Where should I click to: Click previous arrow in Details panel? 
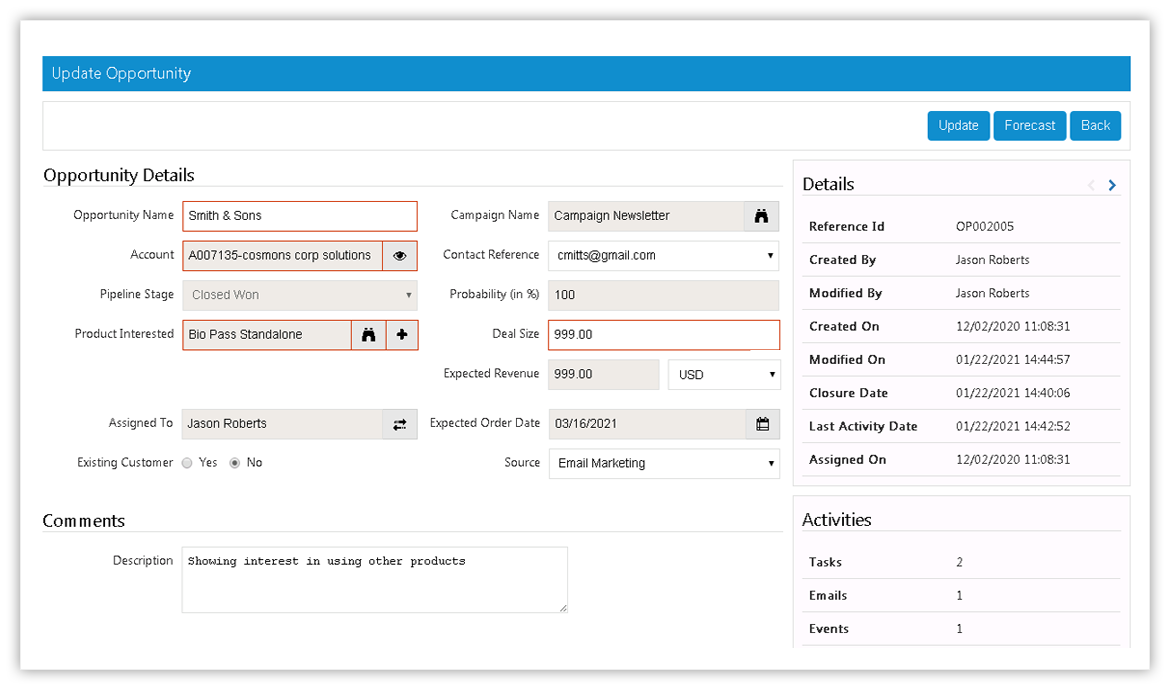click(x=1091, y=185)
